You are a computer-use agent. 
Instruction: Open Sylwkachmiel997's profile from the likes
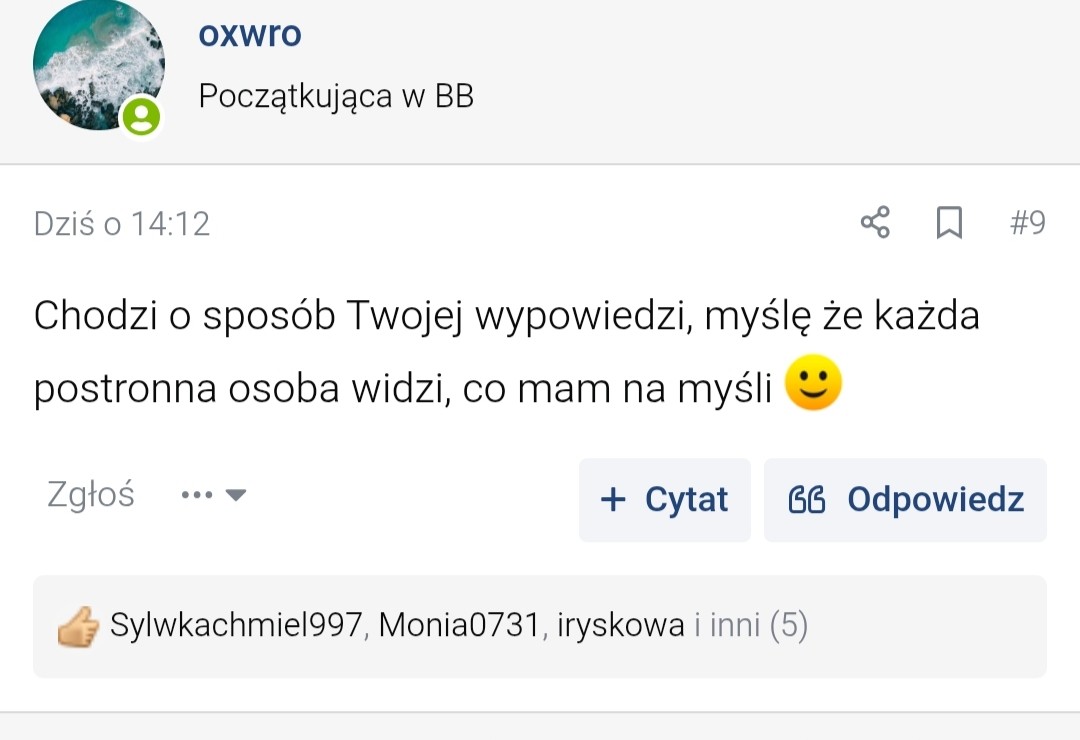tap(236, 626)
